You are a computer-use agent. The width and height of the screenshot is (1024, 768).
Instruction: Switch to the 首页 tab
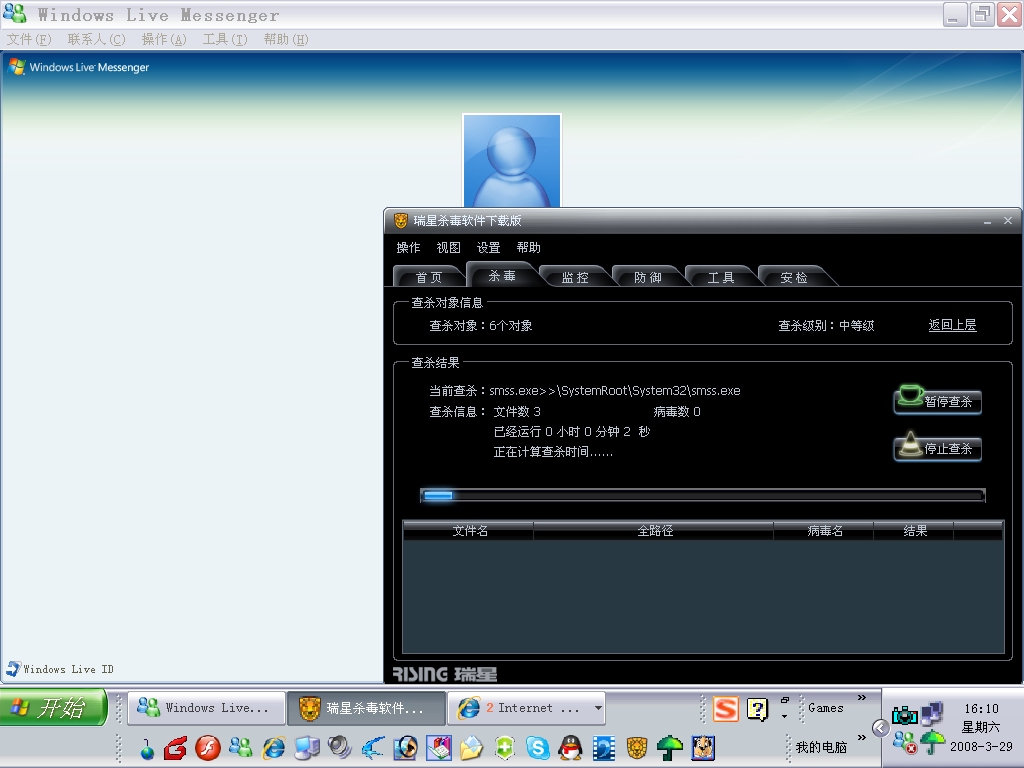pos(429,277)
